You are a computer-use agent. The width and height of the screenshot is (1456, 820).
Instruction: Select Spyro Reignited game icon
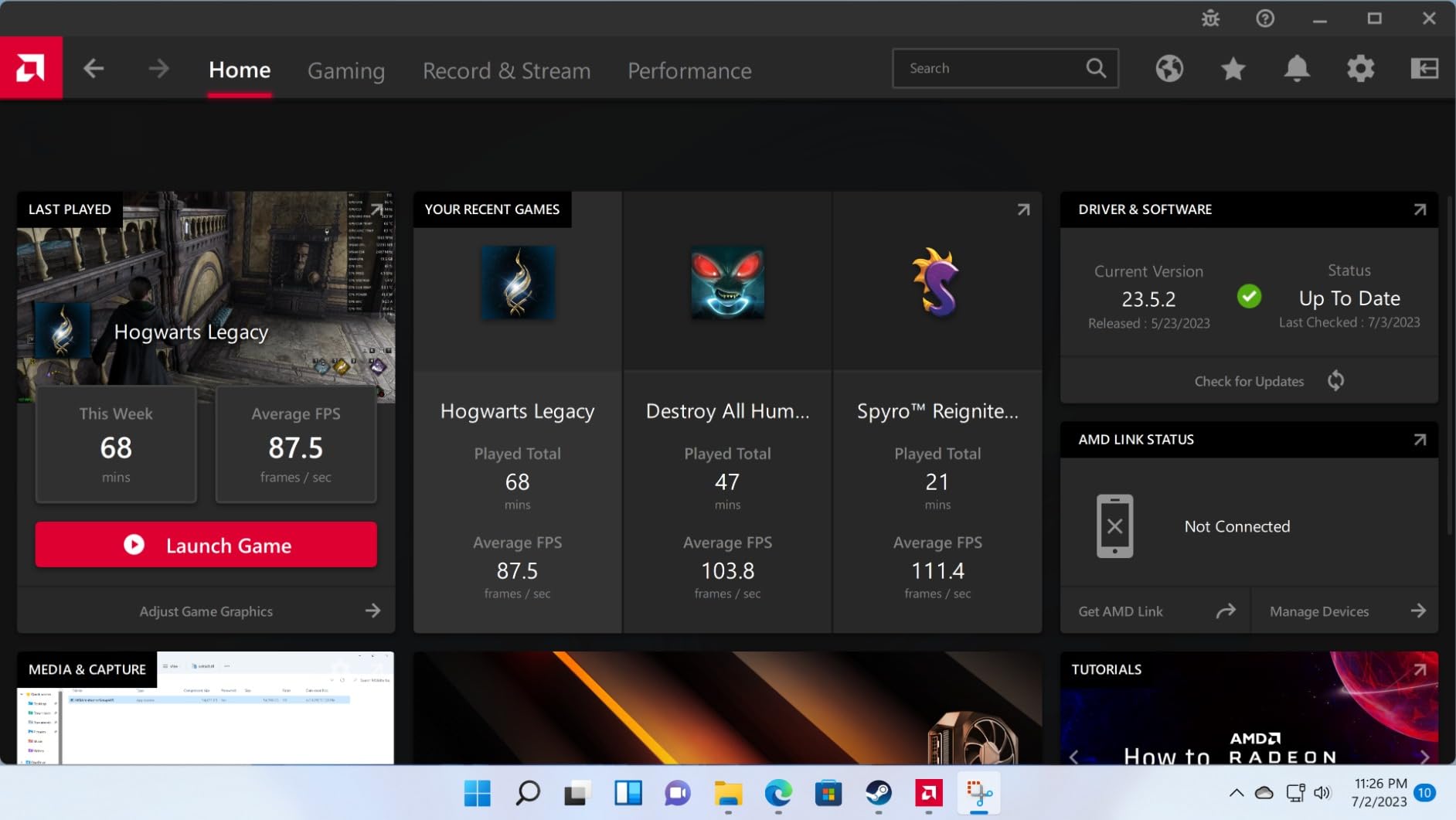click(x=937, y=283)
